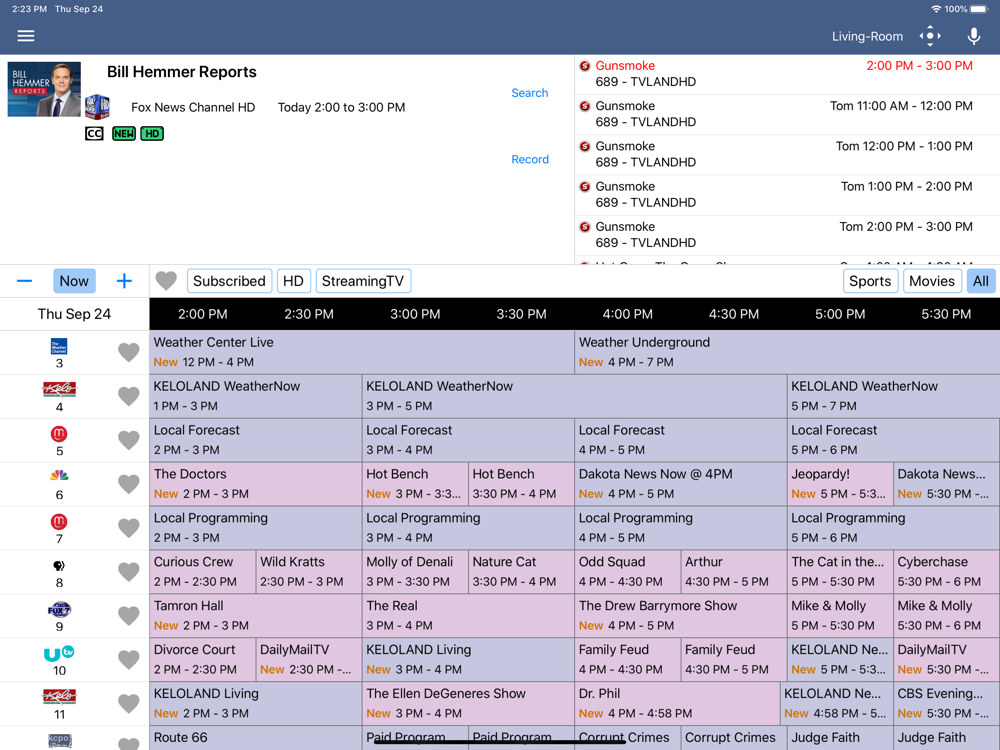The image size is (1000, 750).
Task: Open Weather Center Live program
Action: [x=362, y=352]
